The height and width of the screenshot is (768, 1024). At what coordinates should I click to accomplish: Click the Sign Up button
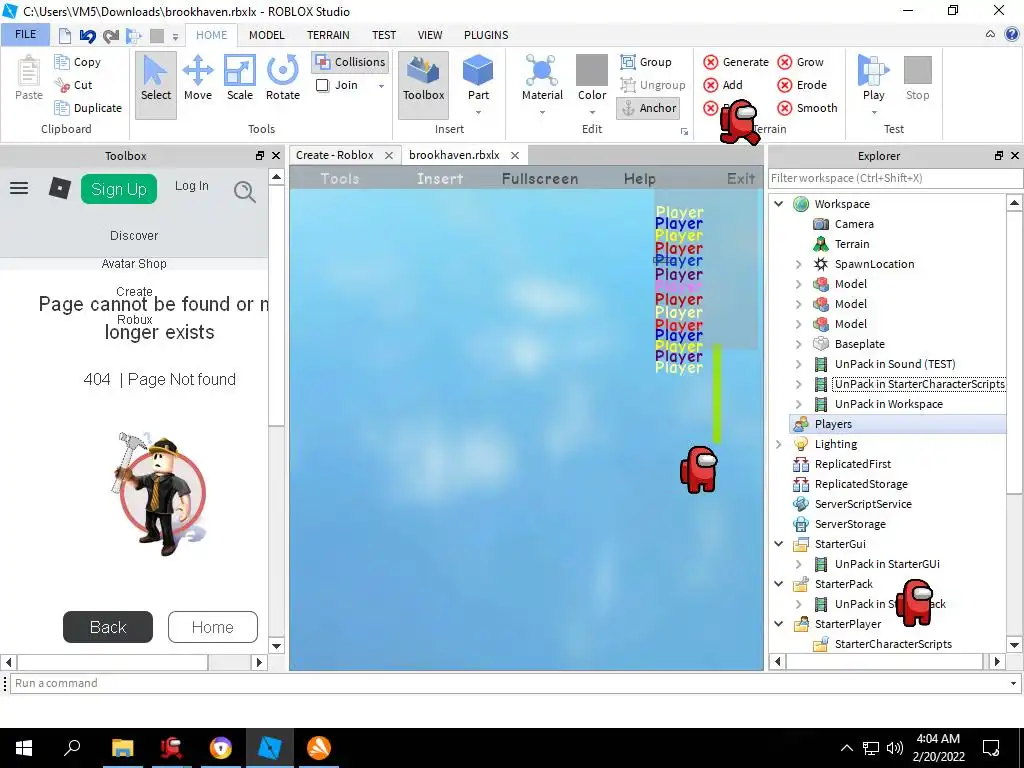[x=119, y=189]
